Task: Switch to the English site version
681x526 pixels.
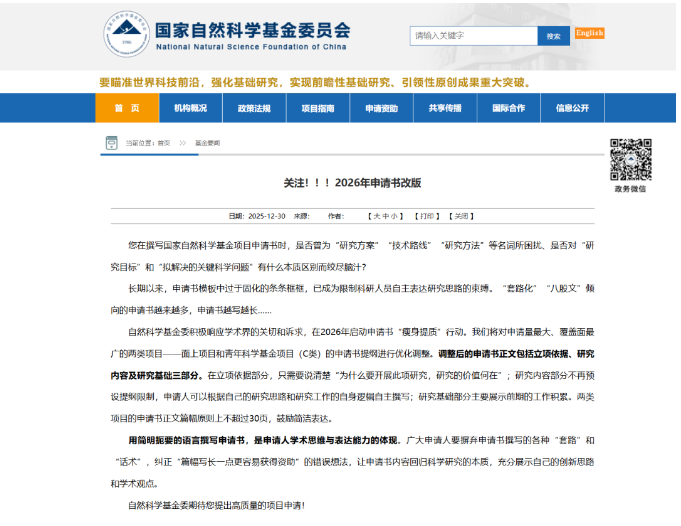Action: tap(589, 33)
